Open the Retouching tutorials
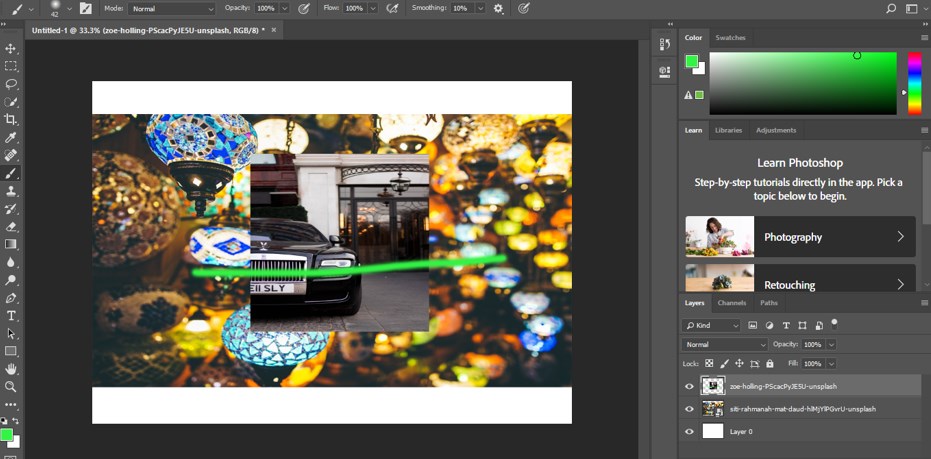The image size is (931, 459). tap(800, 278)
